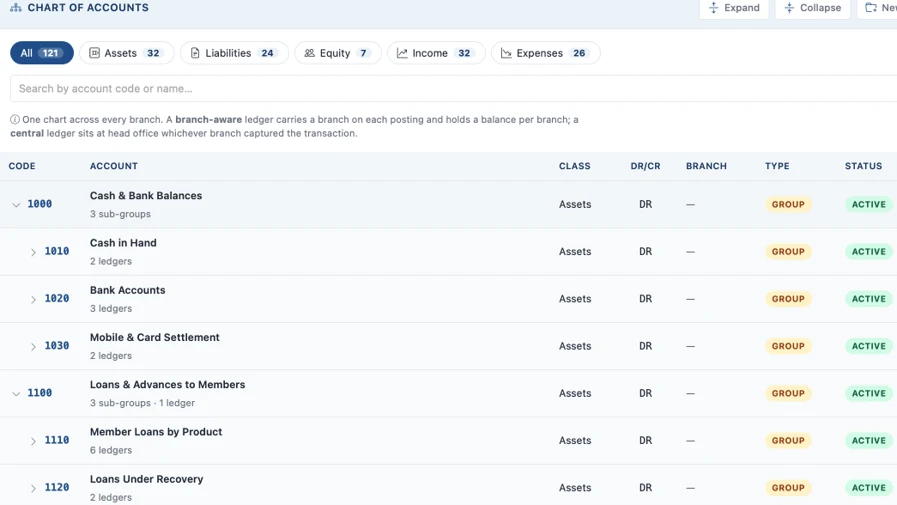The height and width of the screenshot is (505, 897).
Task: Click the TYPE column header
Action: pos(777,166)
